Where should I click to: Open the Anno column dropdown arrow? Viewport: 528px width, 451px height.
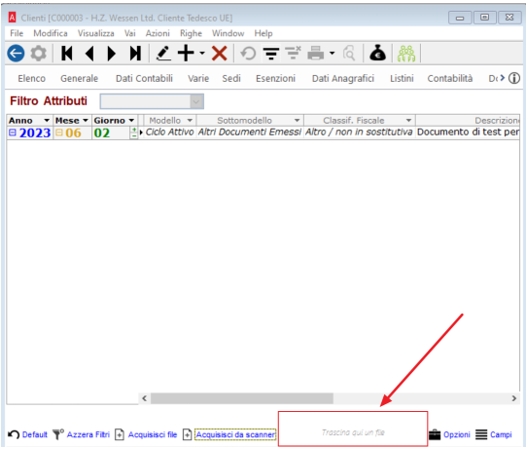[x=47, y=121]
